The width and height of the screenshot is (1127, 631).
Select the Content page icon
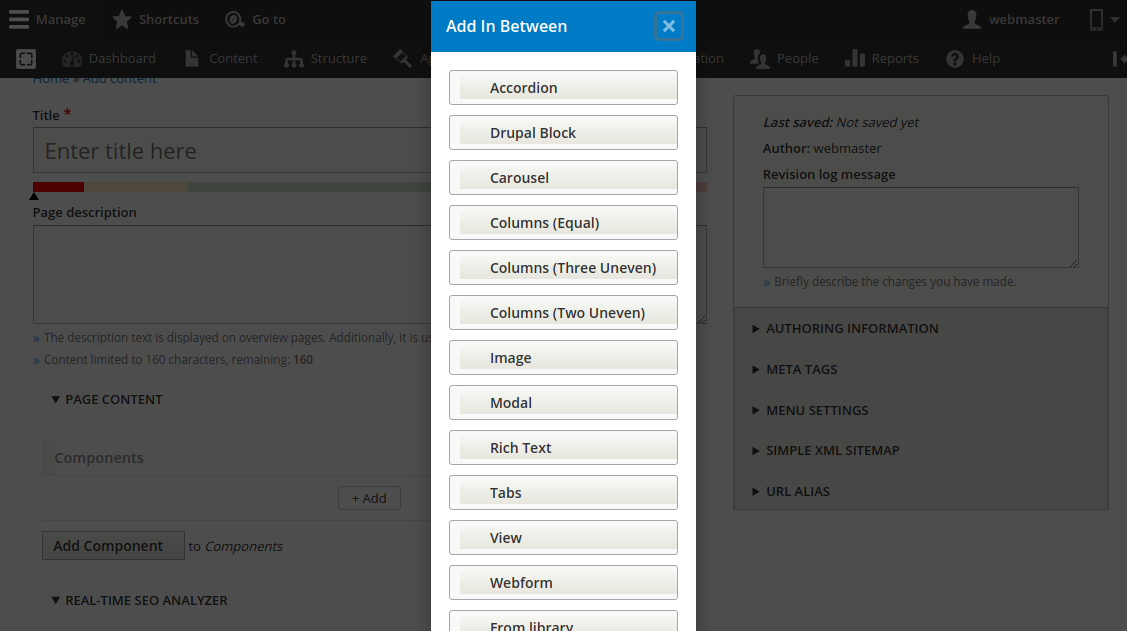click(x=192, y=58)
